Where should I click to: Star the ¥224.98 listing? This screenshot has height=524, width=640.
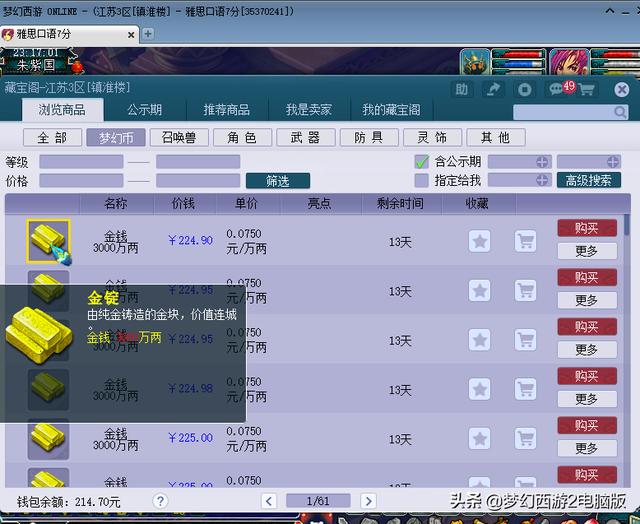(480, 389)
